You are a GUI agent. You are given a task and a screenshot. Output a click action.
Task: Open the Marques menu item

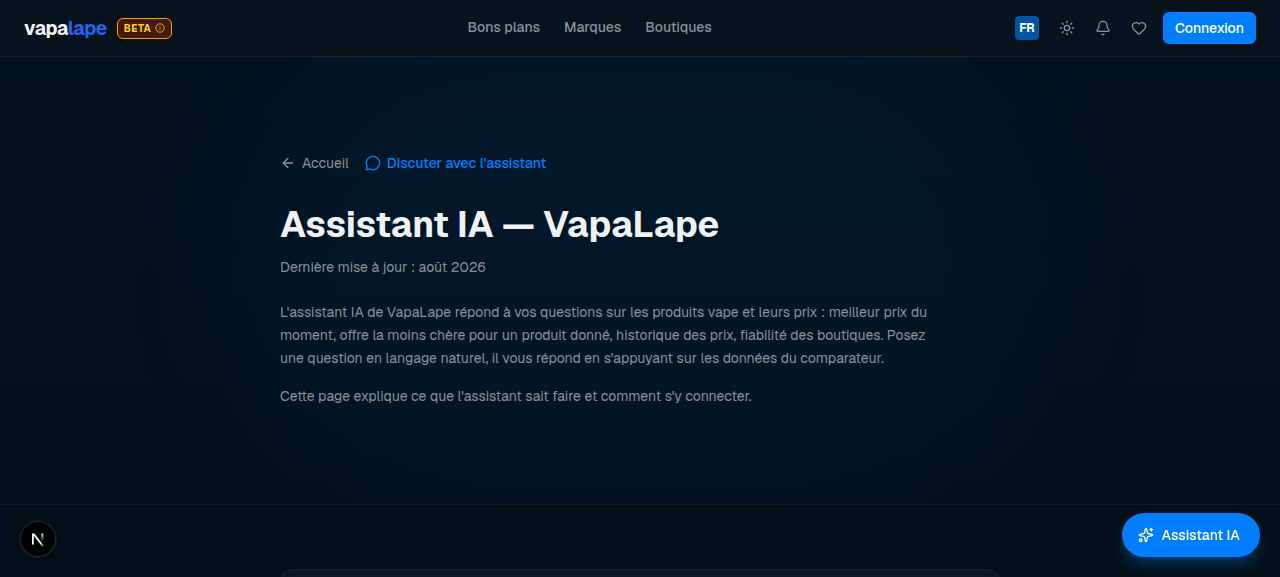(592, 28)
